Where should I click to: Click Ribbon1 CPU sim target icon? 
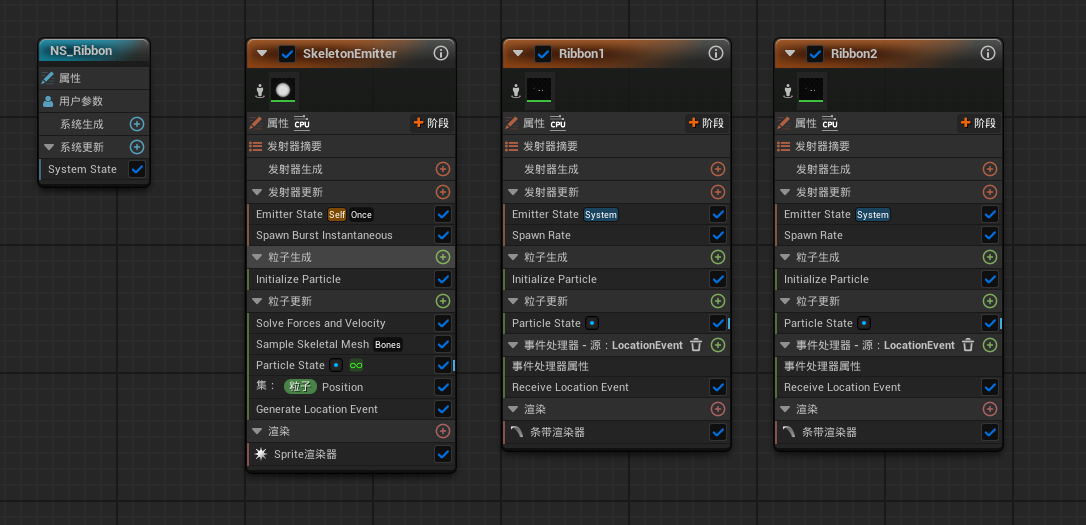558,123
